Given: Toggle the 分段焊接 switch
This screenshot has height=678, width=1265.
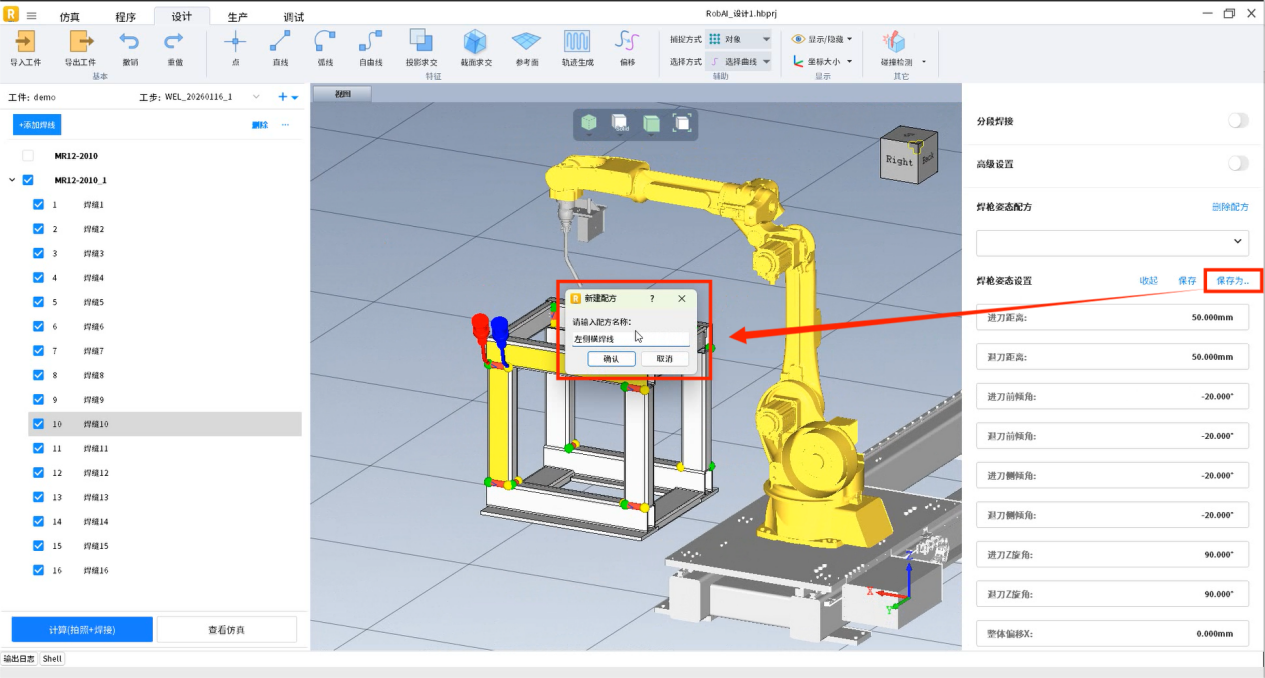Looking at the screenshot, I should (x=1237, y=121).
